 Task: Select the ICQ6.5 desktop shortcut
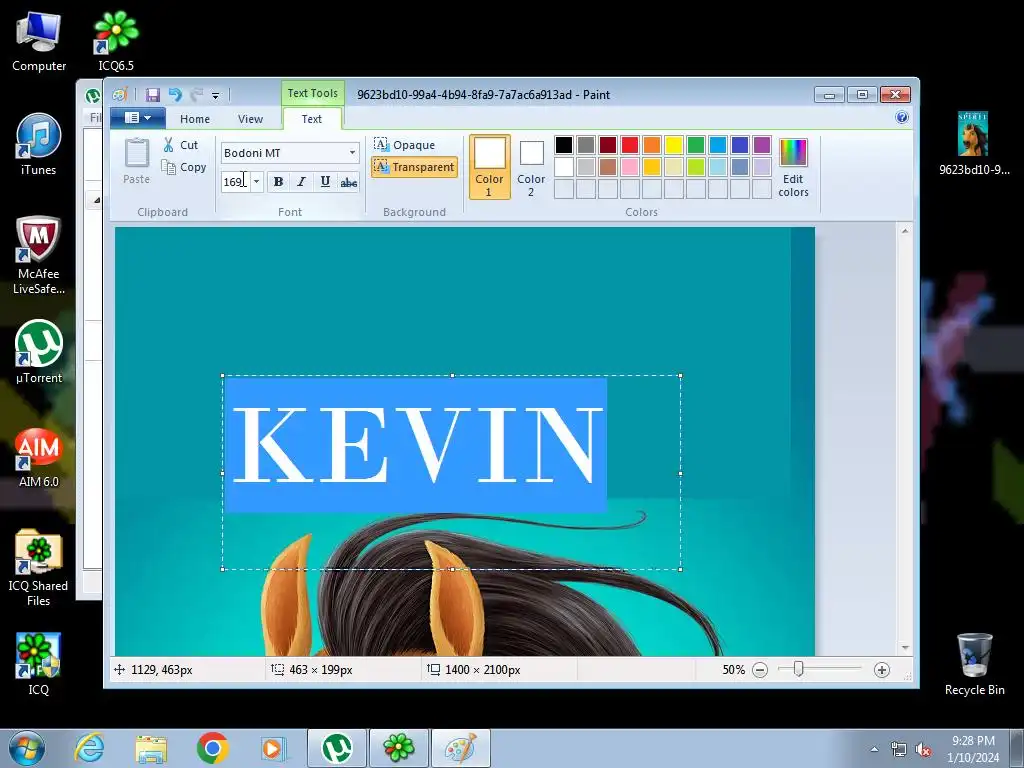click(116, 42)
